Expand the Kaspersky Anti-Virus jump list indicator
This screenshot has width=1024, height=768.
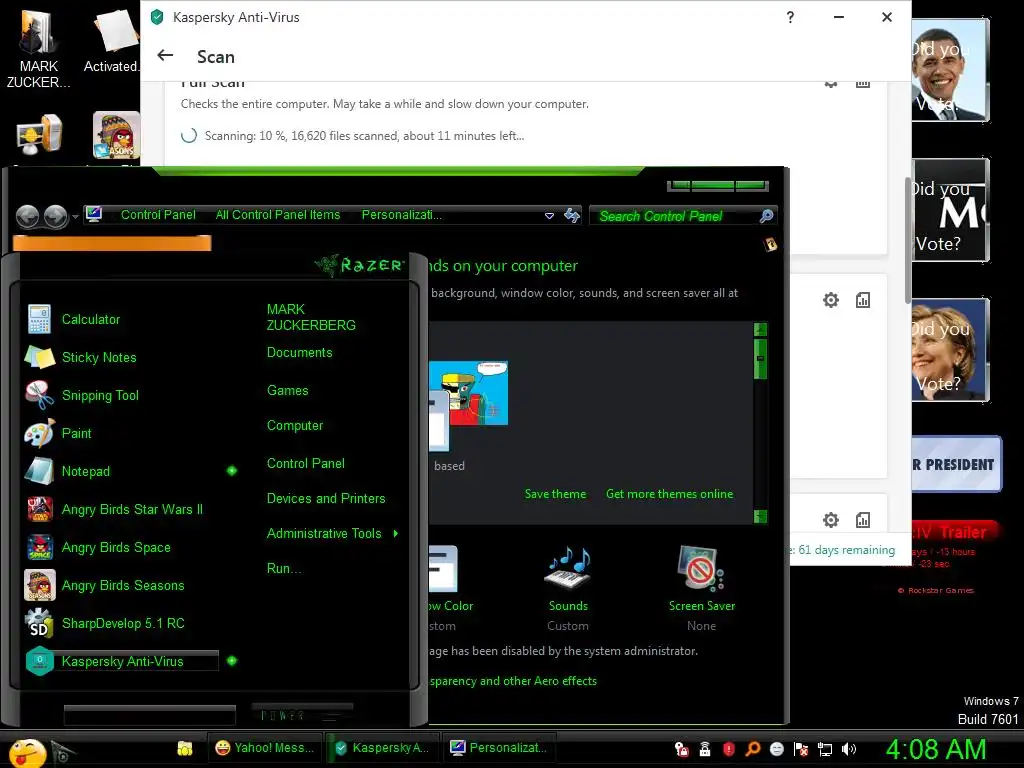point(232,661)
